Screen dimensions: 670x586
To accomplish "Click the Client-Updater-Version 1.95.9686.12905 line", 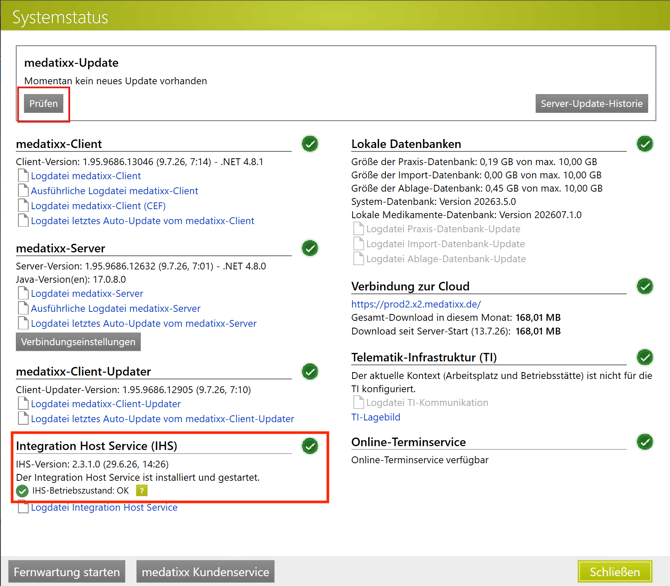I will 133,389.
